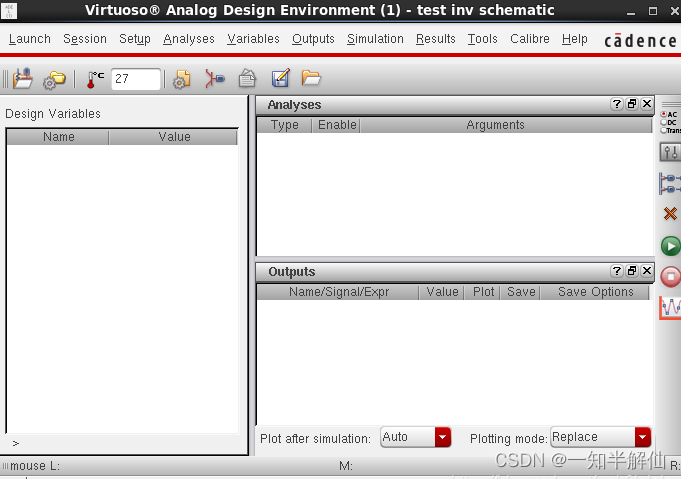Open the Outputs menu
The width and height of the screenshot is (681, 479).
point(313,39)
